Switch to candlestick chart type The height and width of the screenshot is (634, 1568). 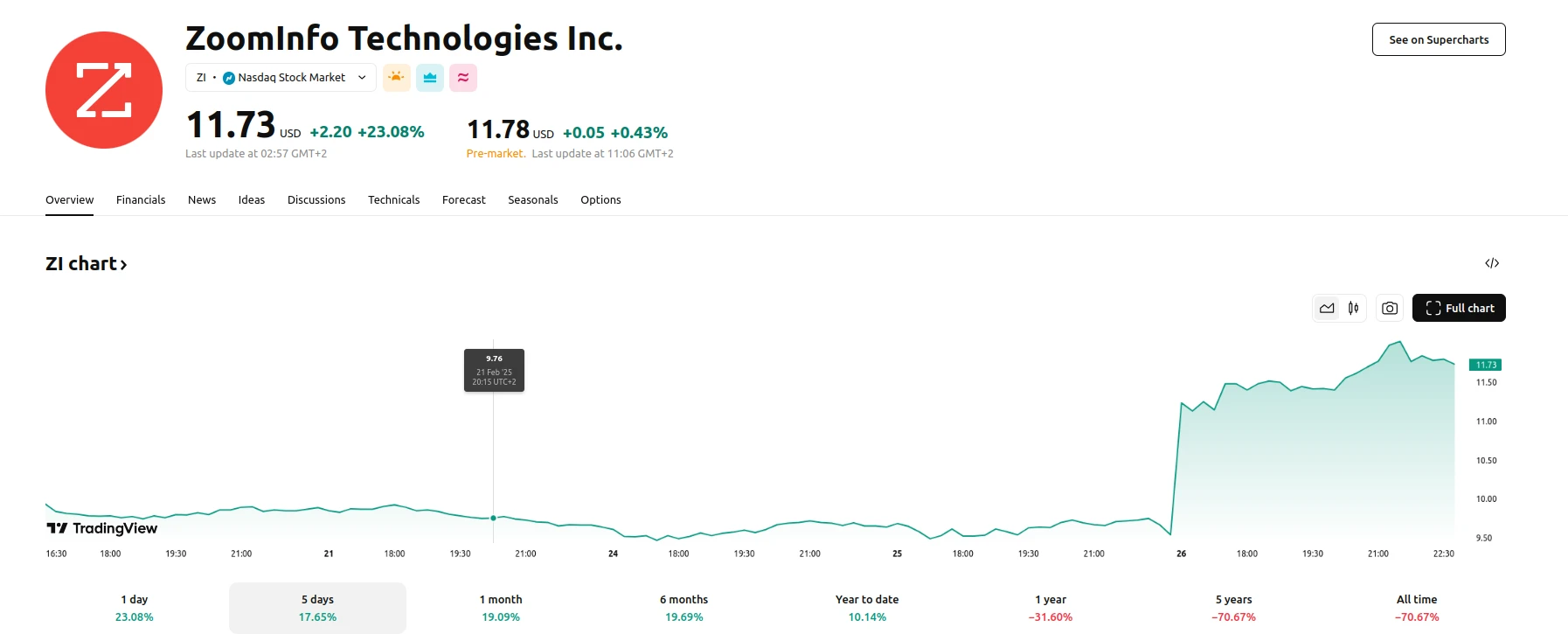coord(1353,308)
